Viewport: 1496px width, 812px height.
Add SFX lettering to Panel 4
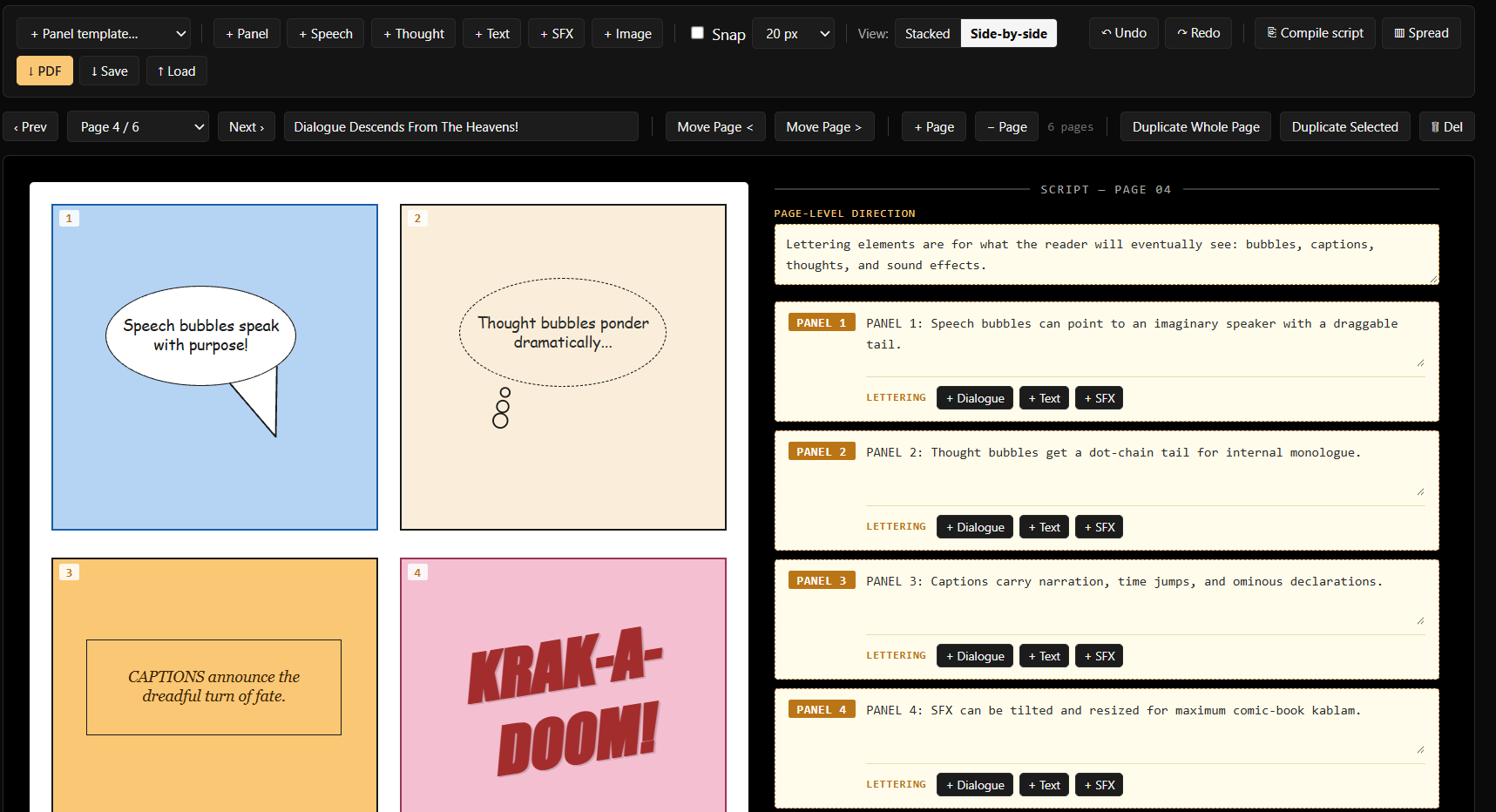point(1099,785)
